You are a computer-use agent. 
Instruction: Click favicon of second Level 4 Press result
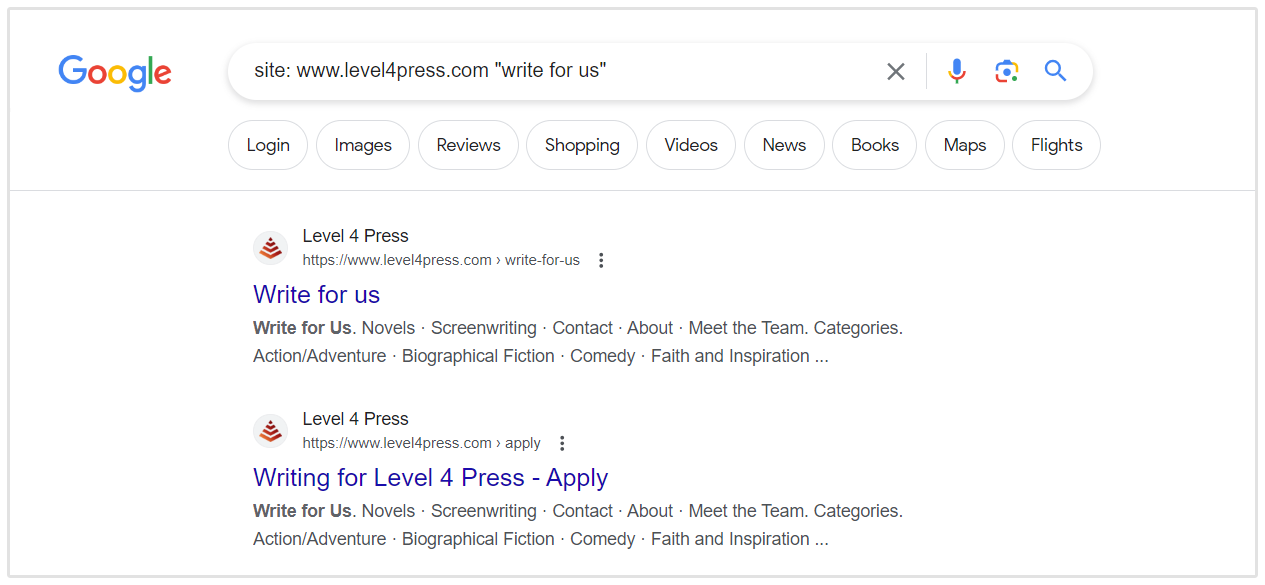(x=270, y=431)
